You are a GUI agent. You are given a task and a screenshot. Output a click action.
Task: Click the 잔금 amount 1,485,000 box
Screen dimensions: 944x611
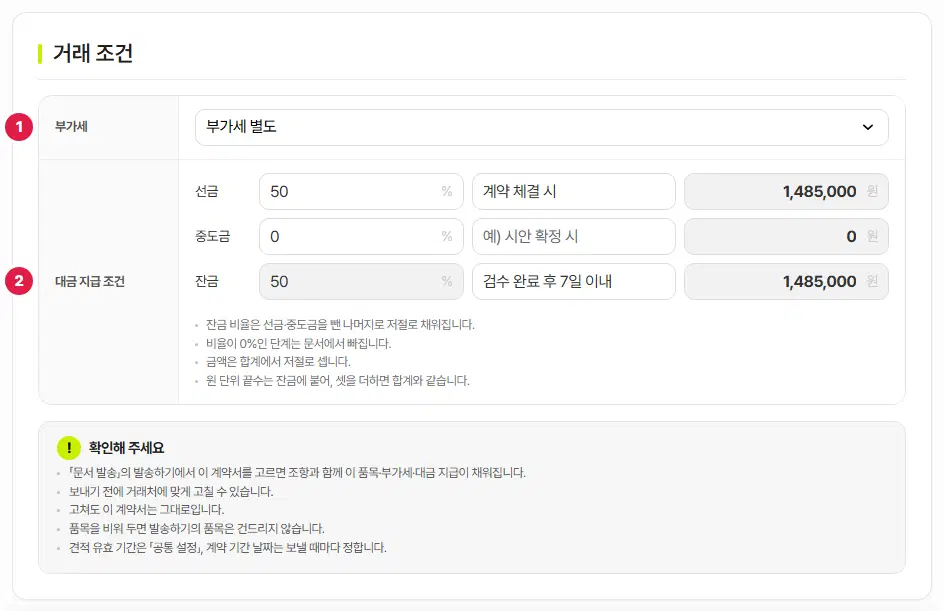tap(786, 281)
